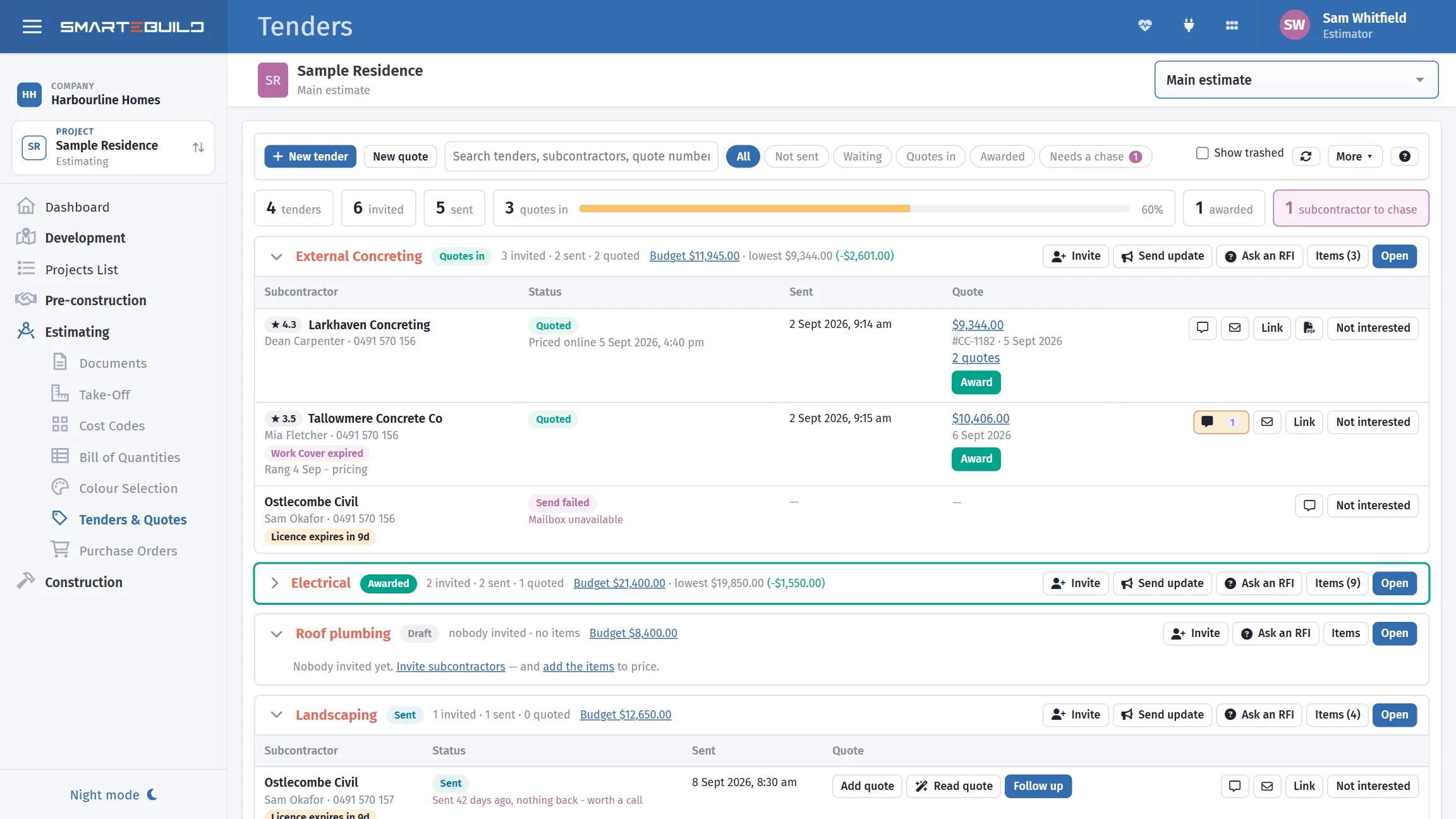Expand the Electrical tender
This screenshot has height=819, width=1456.
[x=274, y=583]
